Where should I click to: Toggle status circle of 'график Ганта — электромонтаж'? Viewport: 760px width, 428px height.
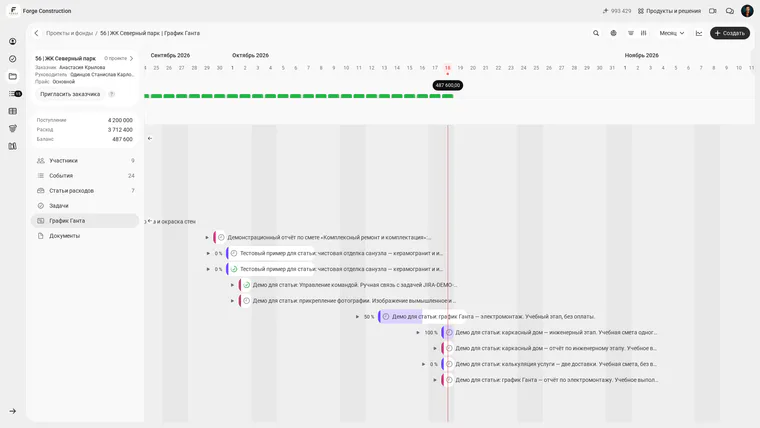[x=386, y=317]
